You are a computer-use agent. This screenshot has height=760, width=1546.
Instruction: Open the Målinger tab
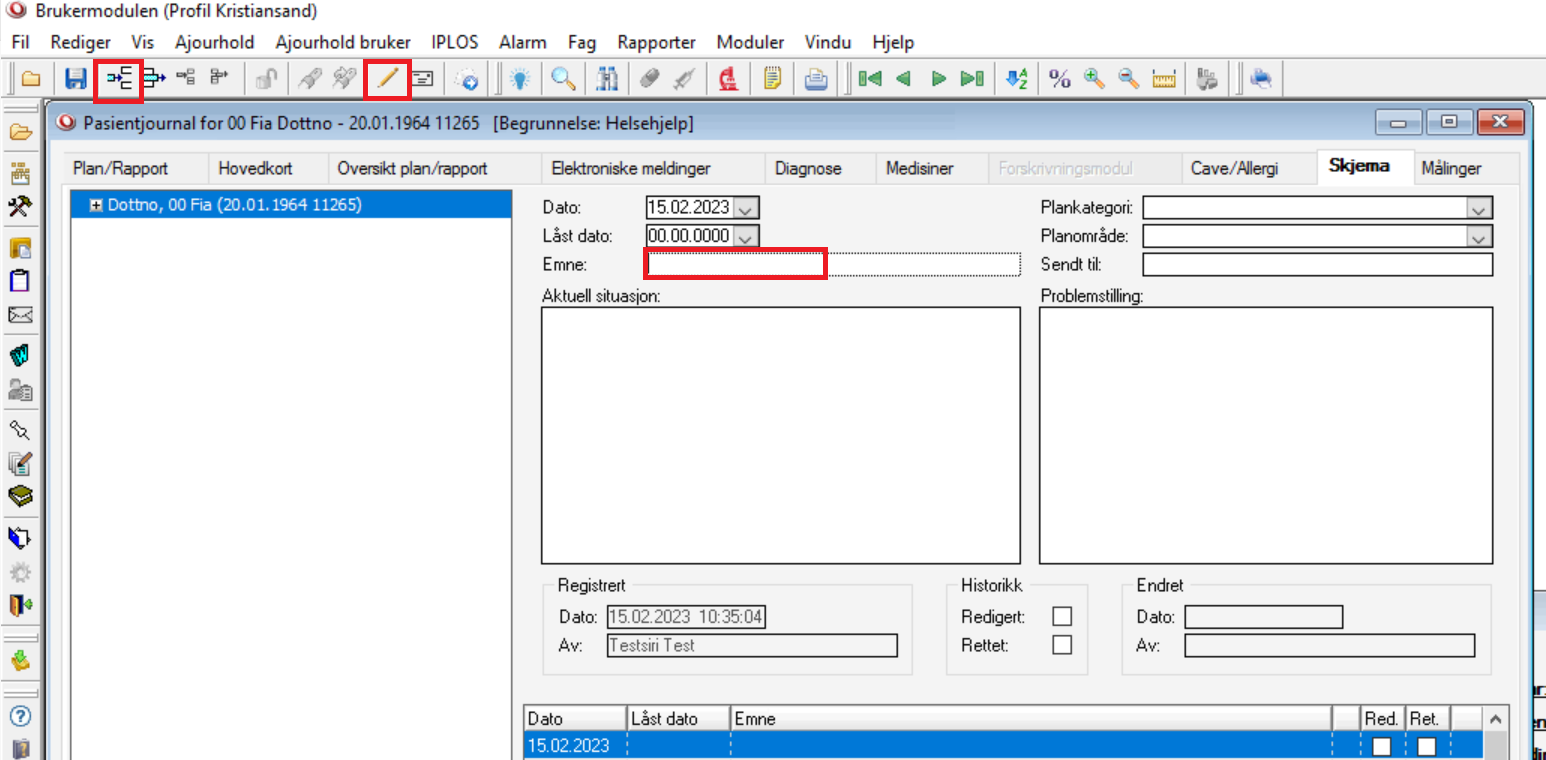[1452, 168]
